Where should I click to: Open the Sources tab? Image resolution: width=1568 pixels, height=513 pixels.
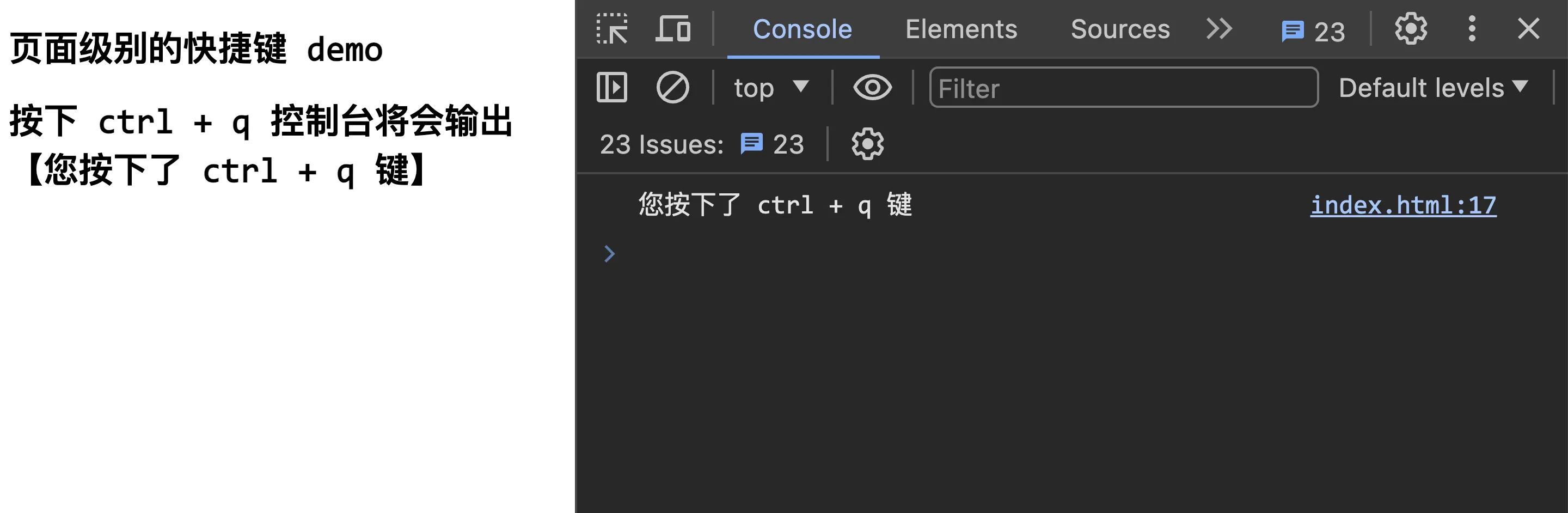click(1119, 29)
